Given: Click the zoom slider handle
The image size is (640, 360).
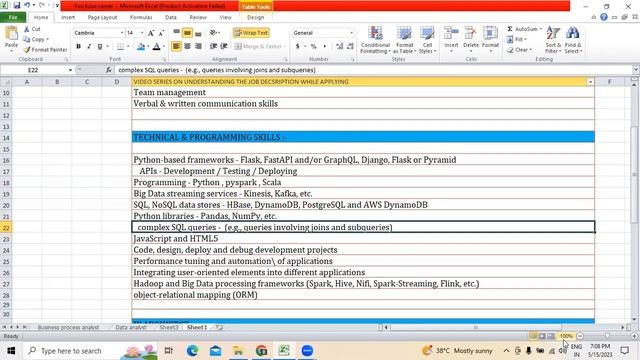Looking at the screenshot, I should pyautogui.click(x=607, y=336).
